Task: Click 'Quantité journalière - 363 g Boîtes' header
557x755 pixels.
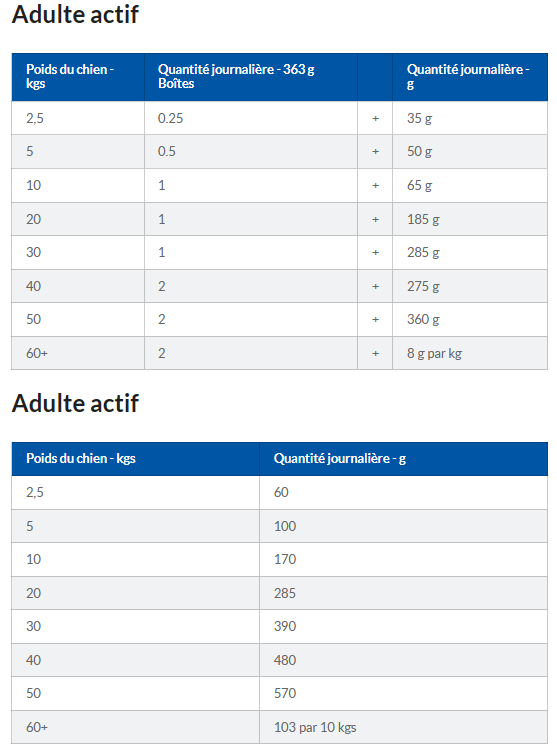Action: pyautogui.click(x=251, y=77)
